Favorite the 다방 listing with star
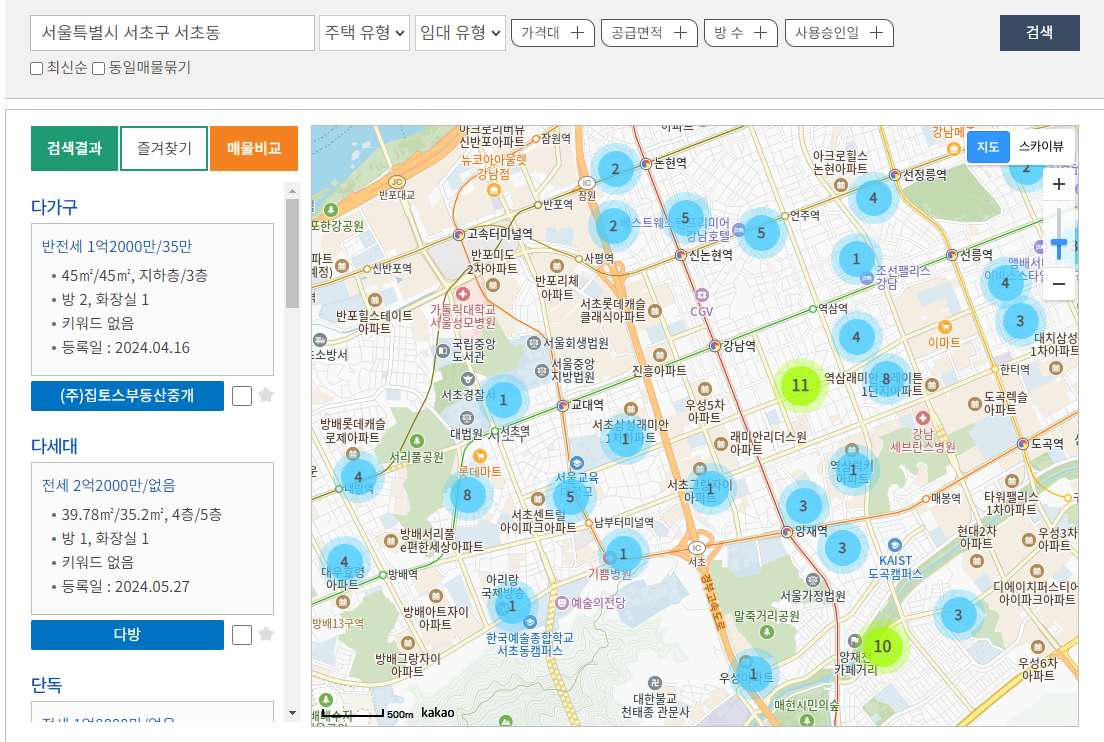The image size is (1104, 742). [x=266, y=634]
